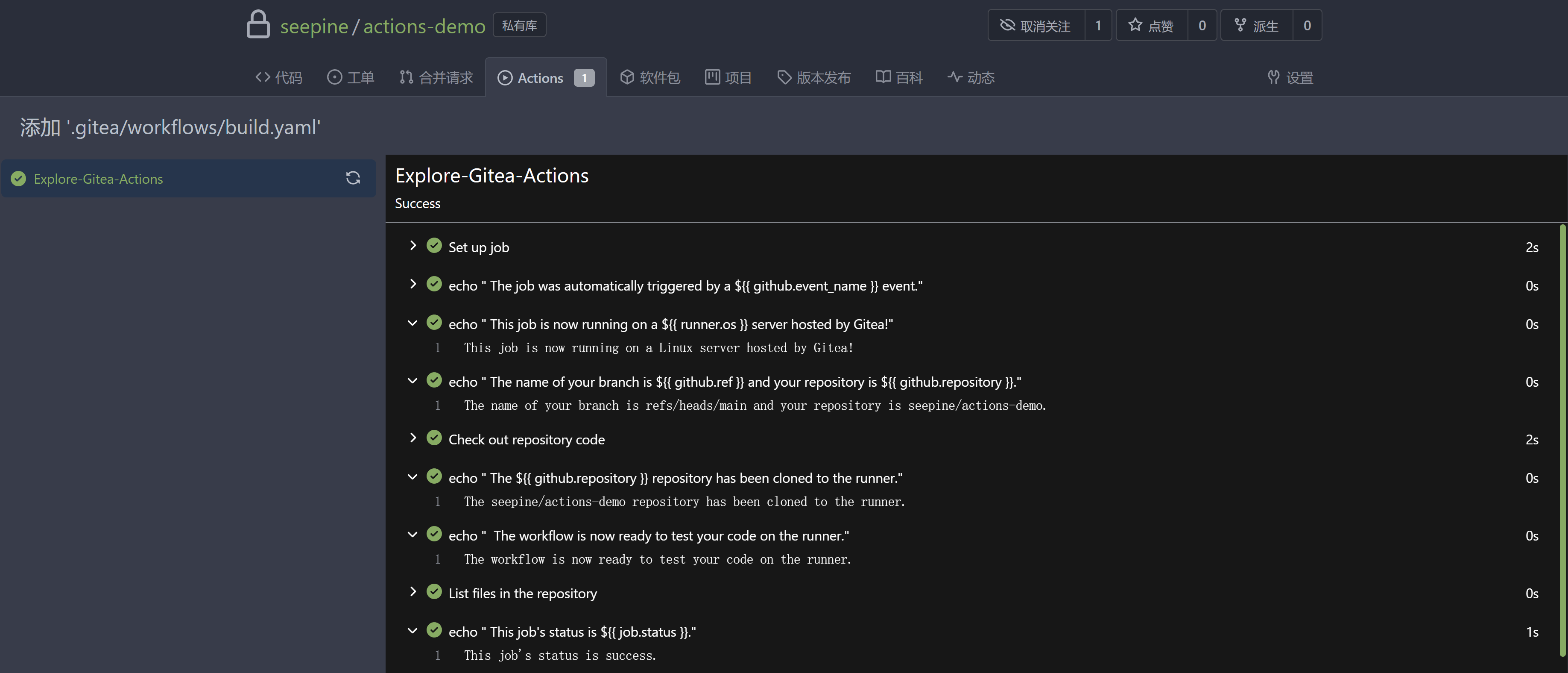The height and width of the screenshot is (673, 1568).
Task: Click the rerun icon for Explore-Gitea-Actions
Action: pos(353,178)
